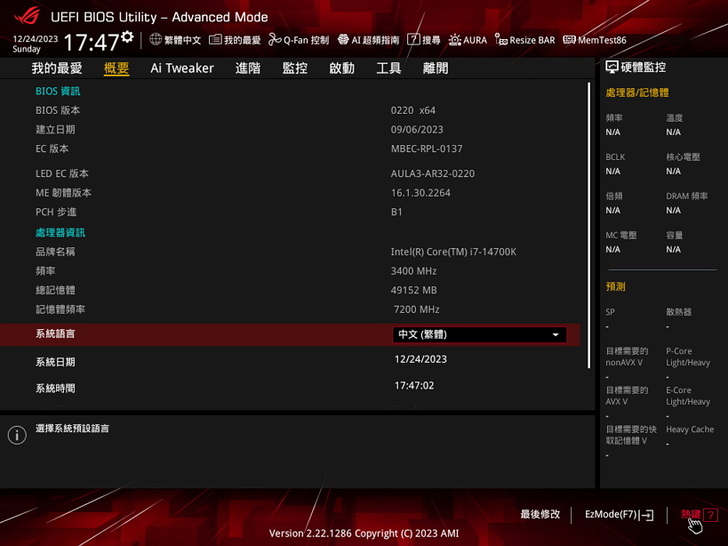
Task: Open 最後修改 last modified log
Action: tap(540, 514)
